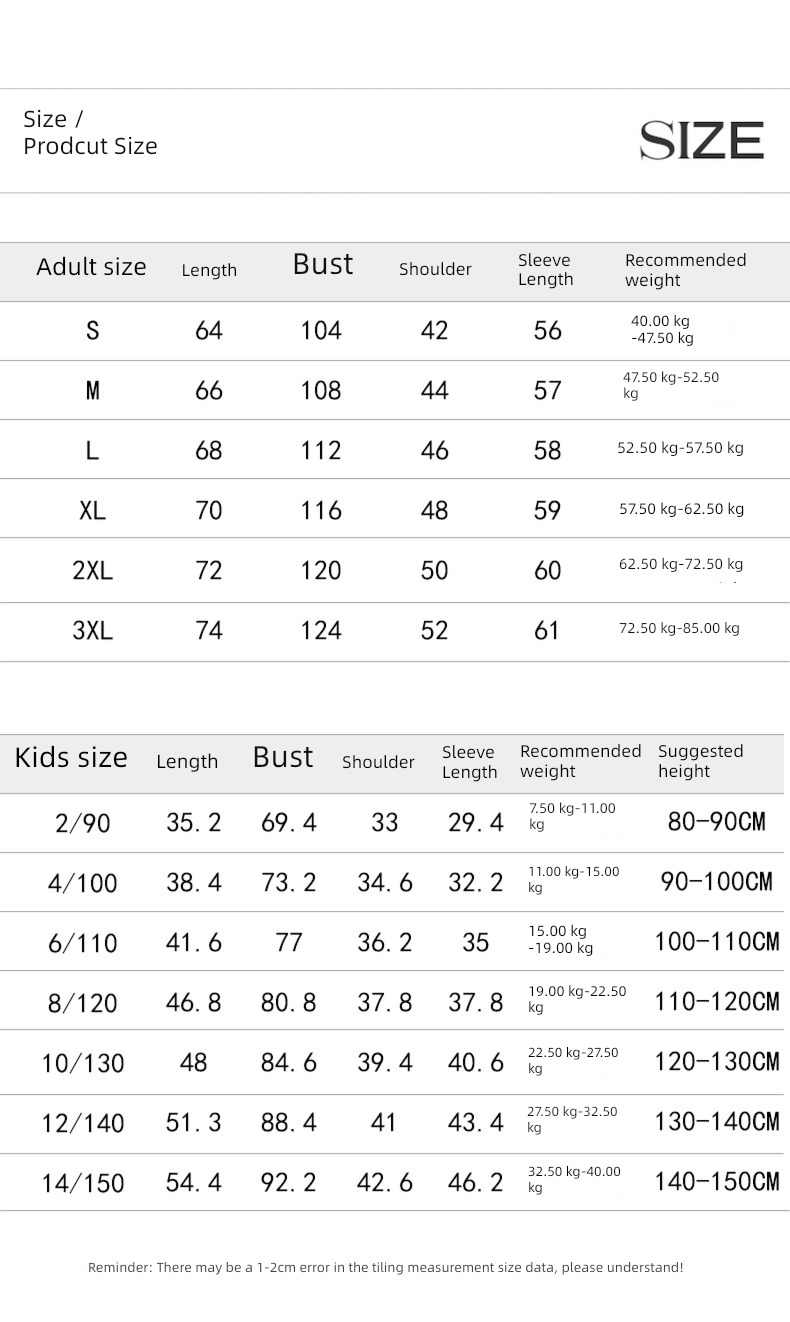Click the adult size S row label
Viewport: 790px width, 1322px height.
pyautogui.click(x=92, y=330)
